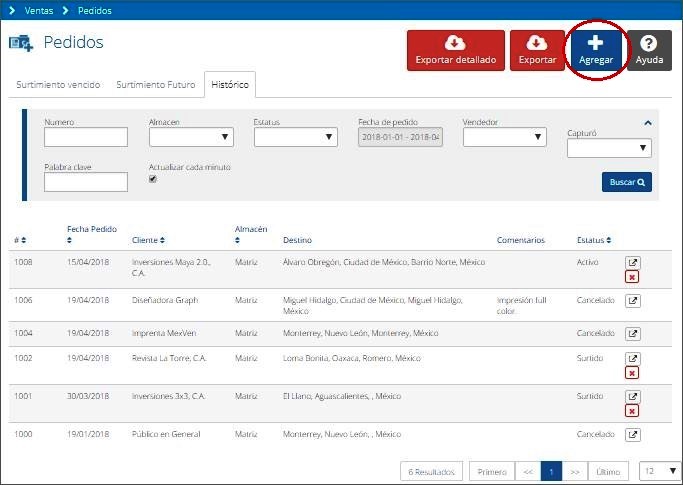683x485 pixels.
Task: Click client Diseñadora Graph
Action: [165, 300]
